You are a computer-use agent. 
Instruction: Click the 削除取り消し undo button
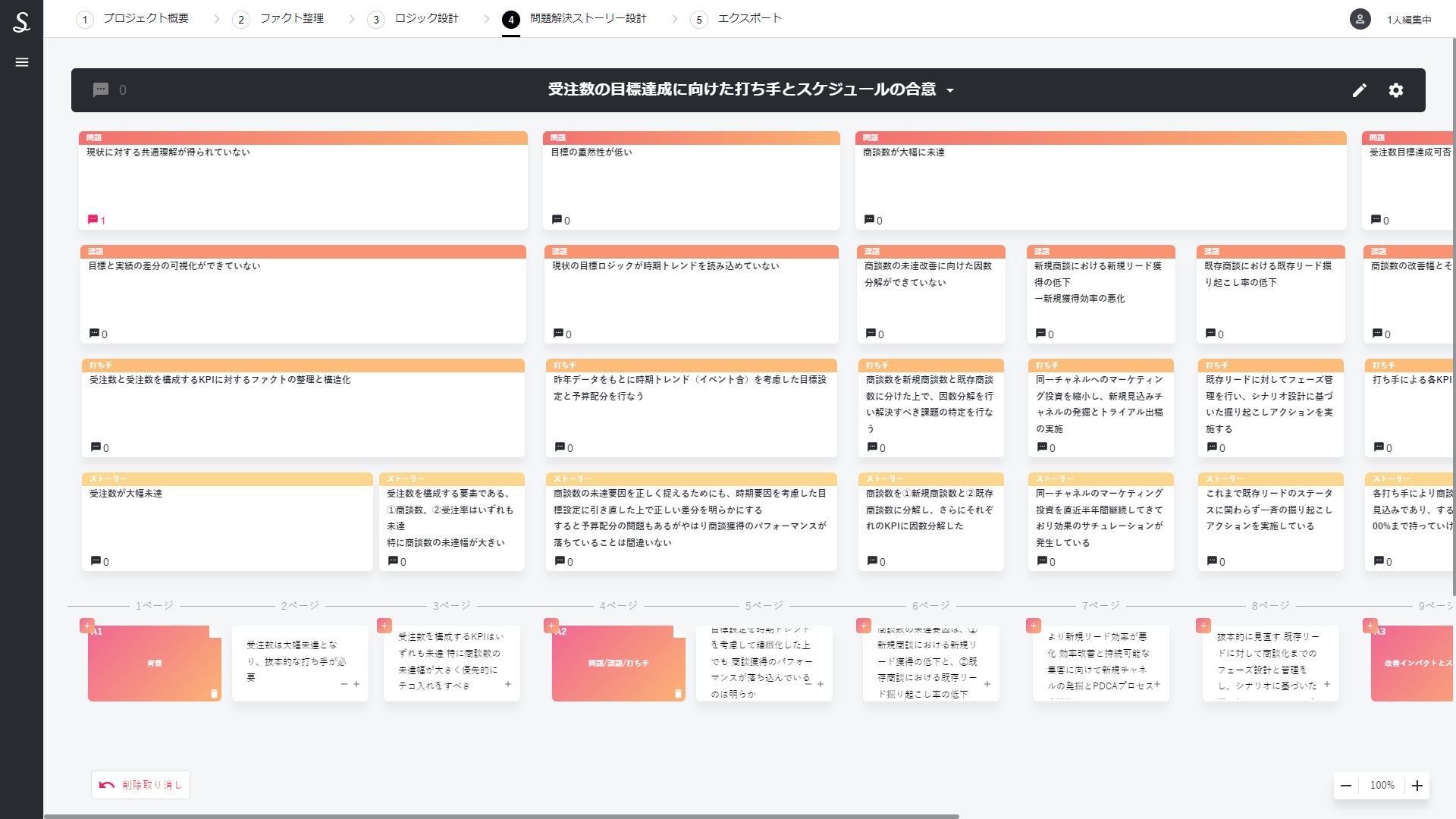[141, 785]
